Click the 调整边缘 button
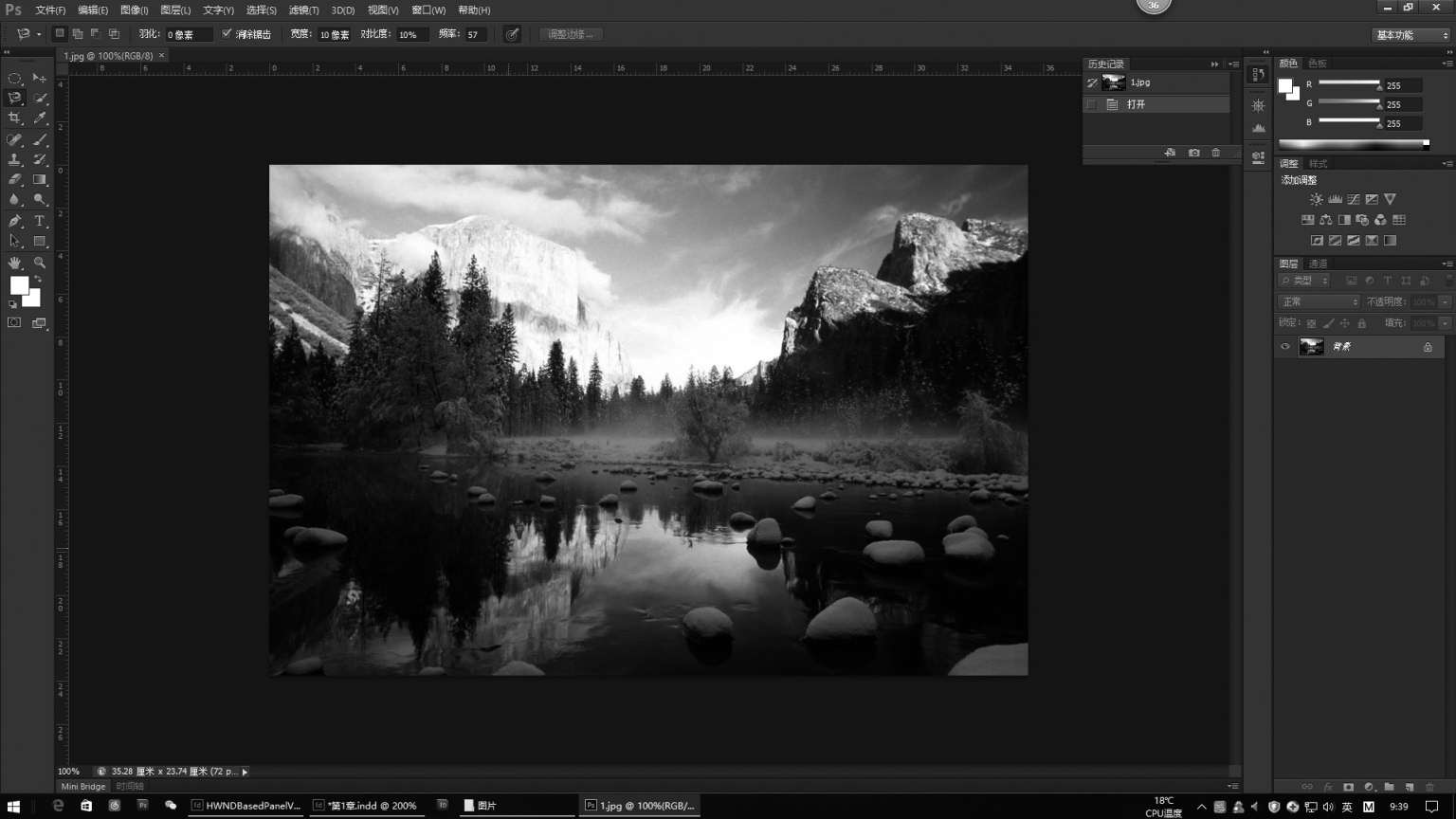The image size is (1456, 819). [x=571, y=34]
